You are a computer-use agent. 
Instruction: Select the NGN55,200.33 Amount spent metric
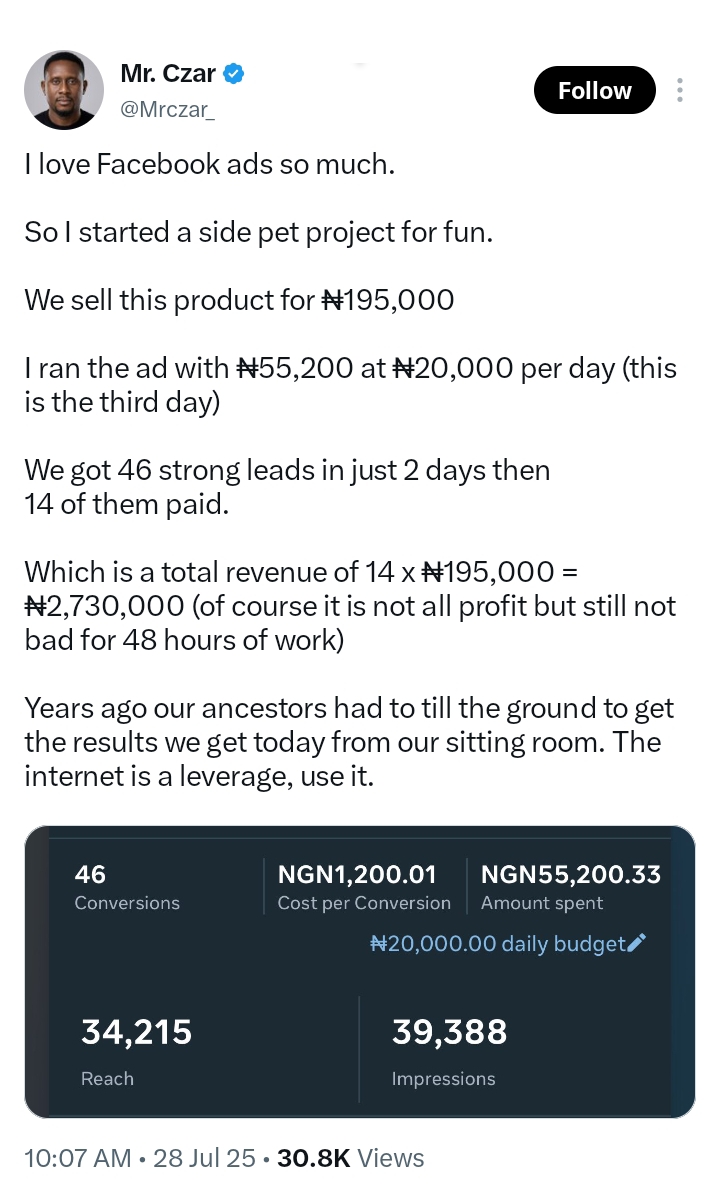pyautogui.click(x=571, y=886)
